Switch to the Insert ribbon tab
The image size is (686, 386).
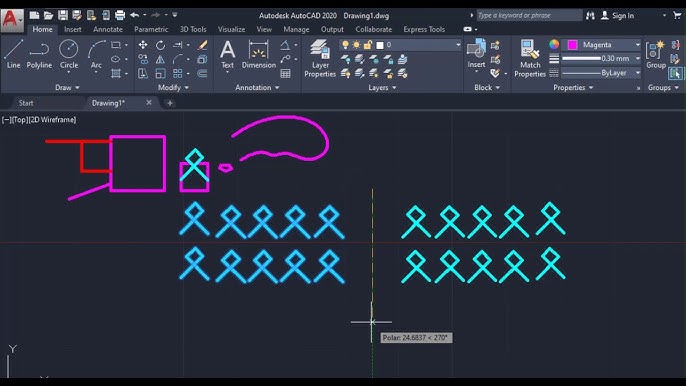[73, 29]
